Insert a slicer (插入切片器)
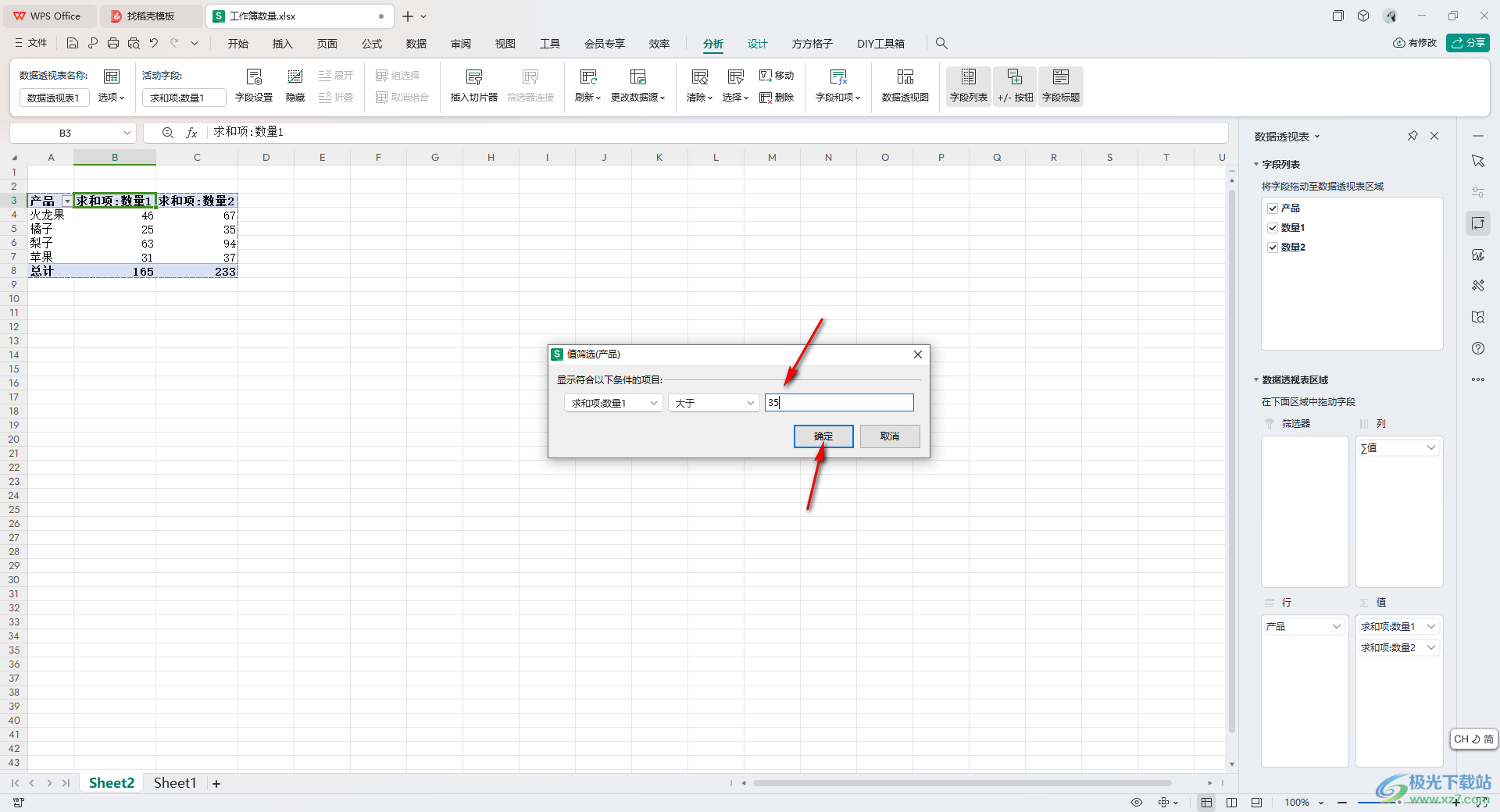The height and width of the screenshot is (812, 1500). [x=473, y=86]
